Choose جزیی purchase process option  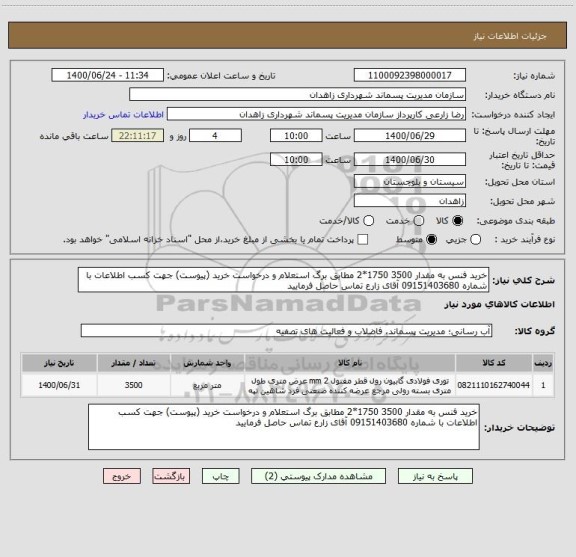475,240
